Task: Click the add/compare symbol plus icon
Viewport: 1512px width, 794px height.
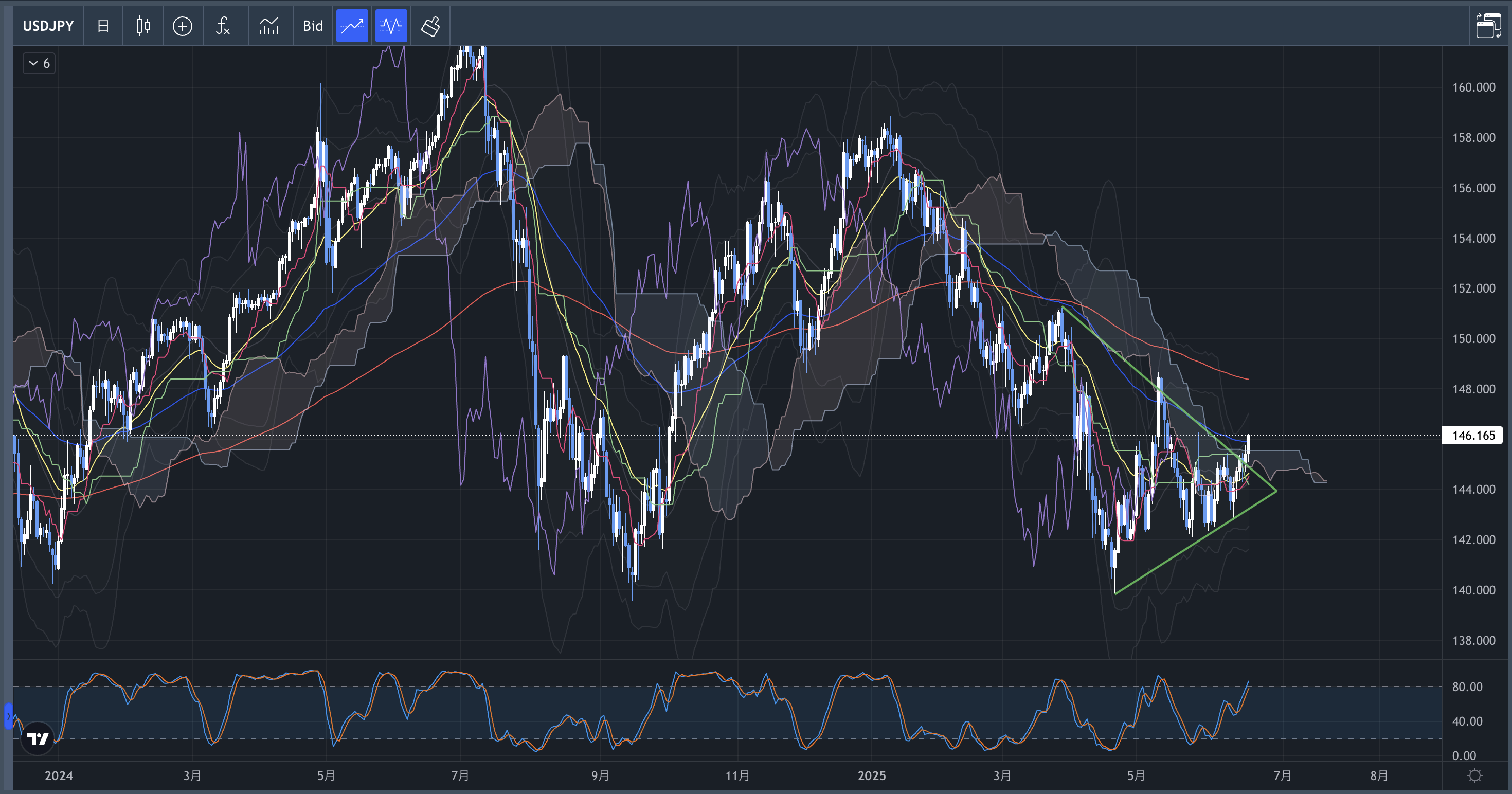Action: 183,26
